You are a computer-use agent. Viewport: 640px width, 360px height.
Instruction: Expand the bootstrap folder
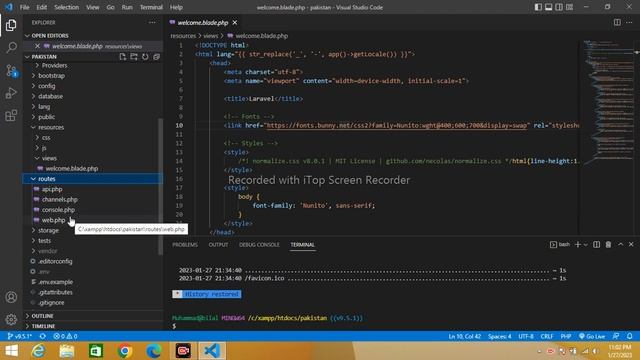coord(51,76)
